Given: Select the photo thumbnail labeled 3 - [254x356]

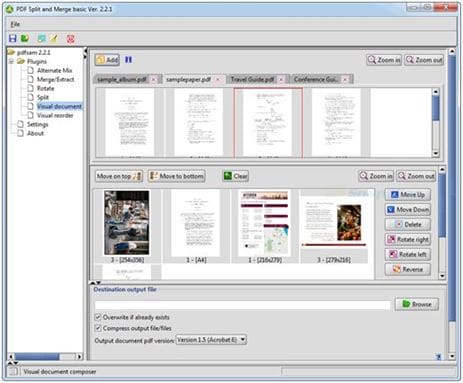Looking at the screenshot, I should pyautogui.click(x=127, y=223).
